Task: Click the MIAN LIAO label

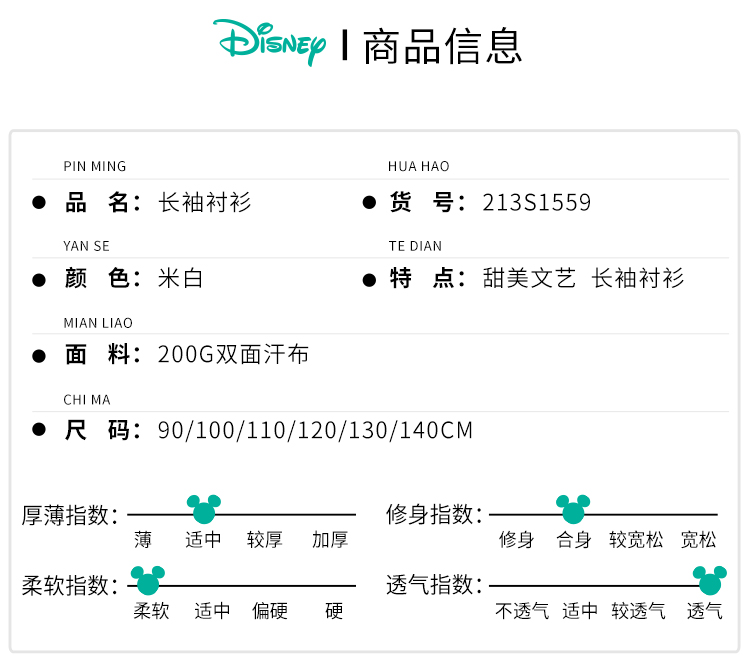Action: (x=98, y=323)
